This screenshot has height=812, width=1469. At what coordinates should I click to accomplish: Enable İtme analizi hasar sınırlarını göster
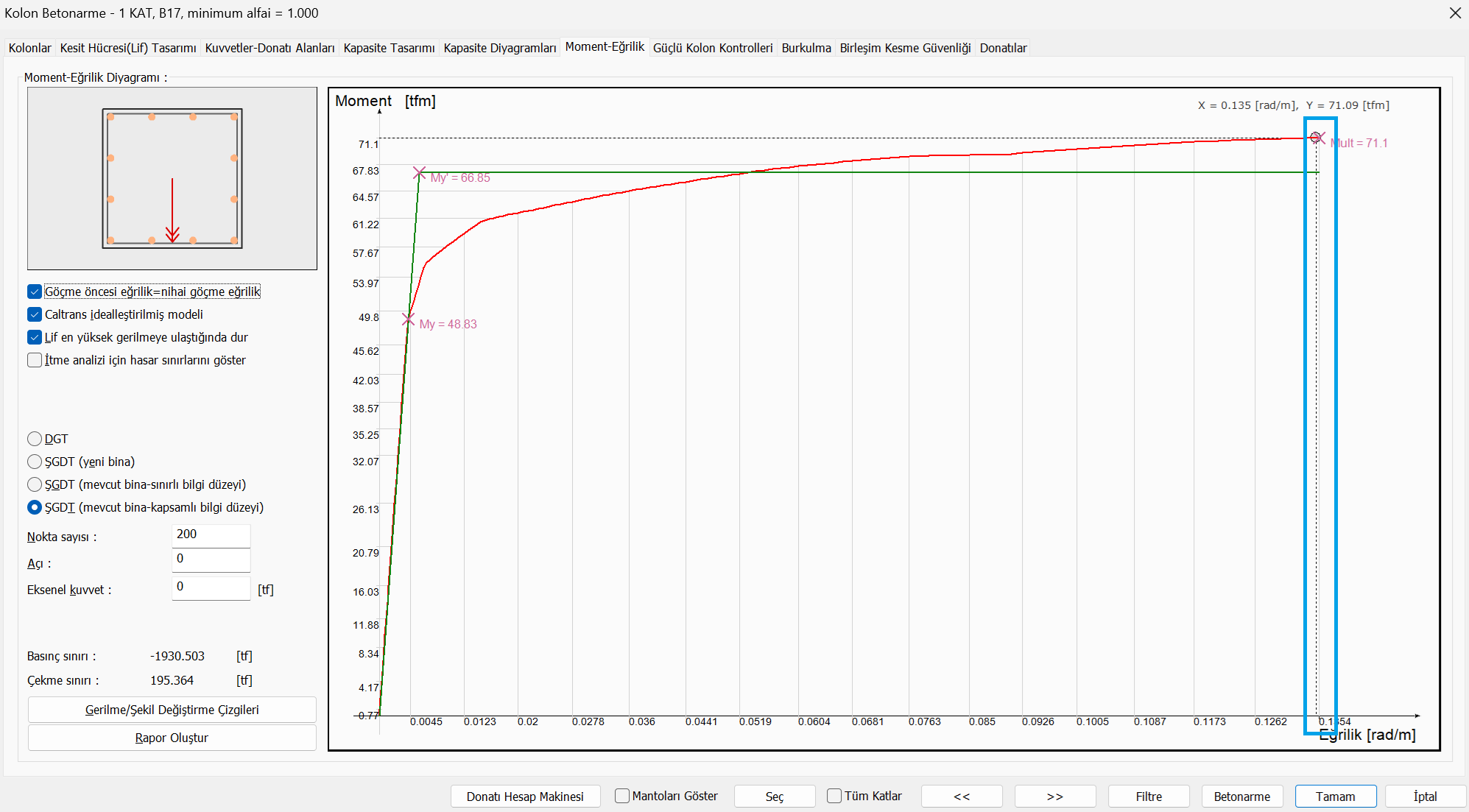pos(35,360)
